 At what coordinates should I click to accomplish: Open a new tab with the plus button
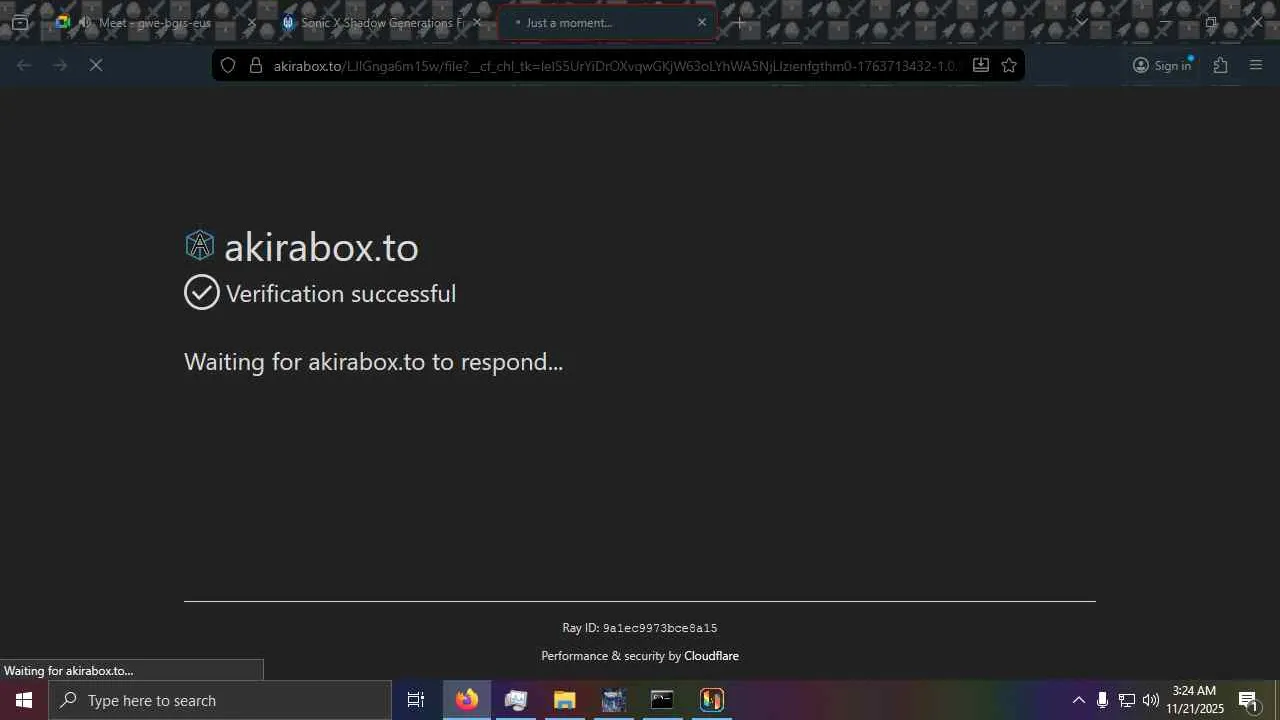[x=740, y=22]
